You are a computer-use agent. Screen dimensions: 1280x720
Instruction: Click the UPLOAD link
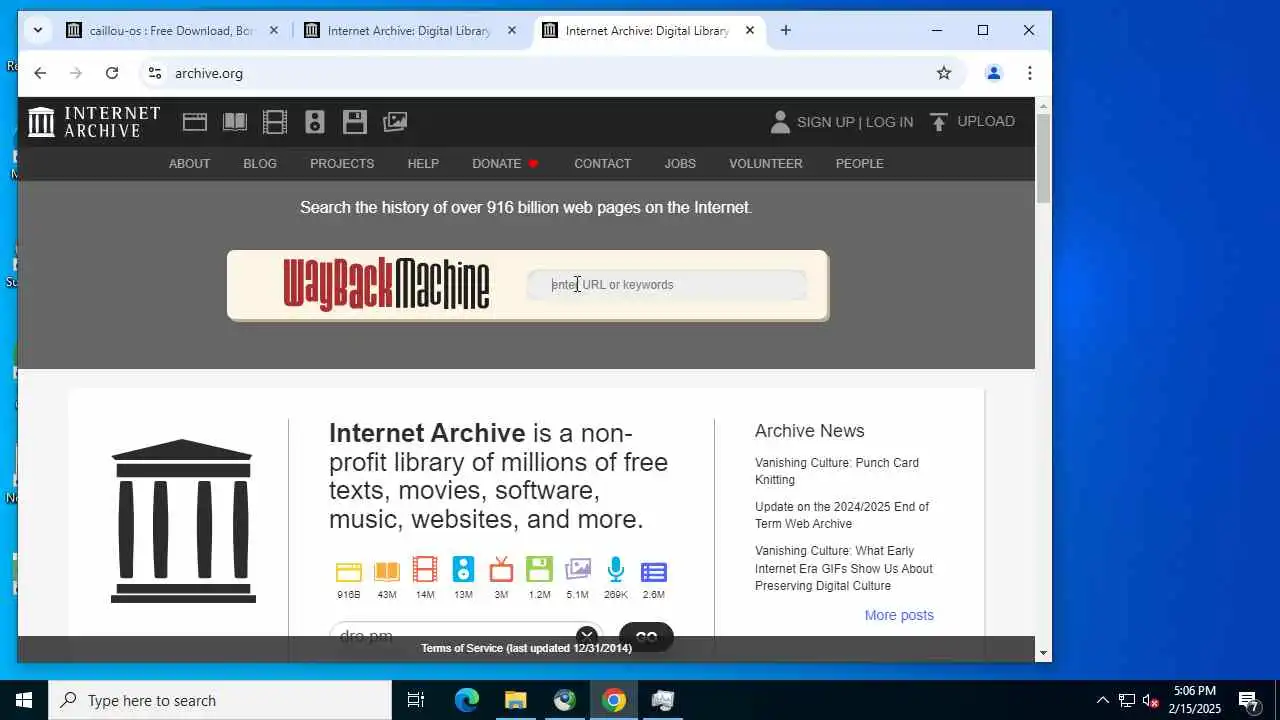tap(986, 121)
